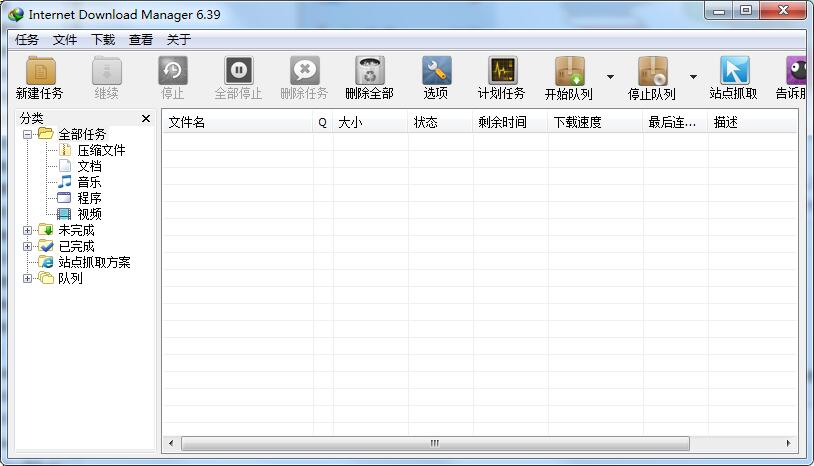
Task: Sort by the 最后连... column header
Action: coord(675,122)
